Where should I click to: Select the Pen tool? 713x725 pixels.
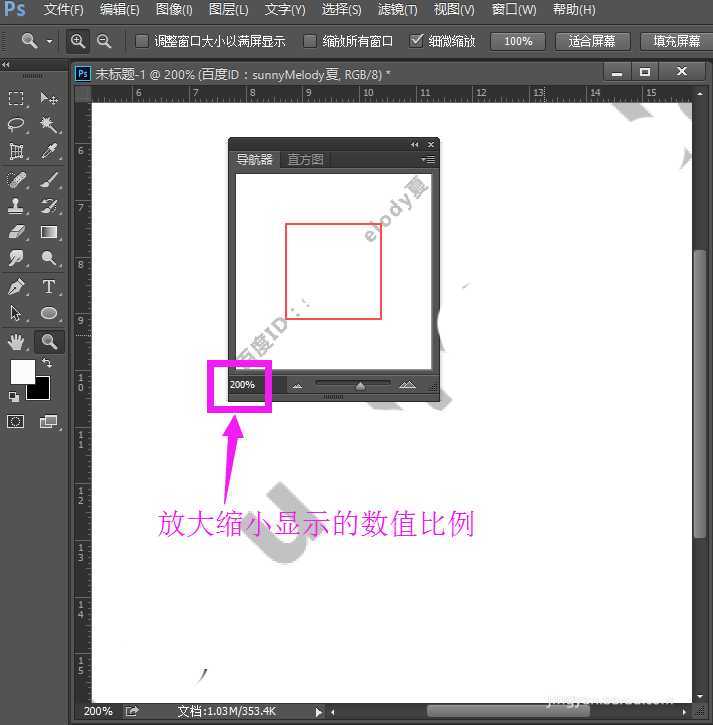click(17, 287)
